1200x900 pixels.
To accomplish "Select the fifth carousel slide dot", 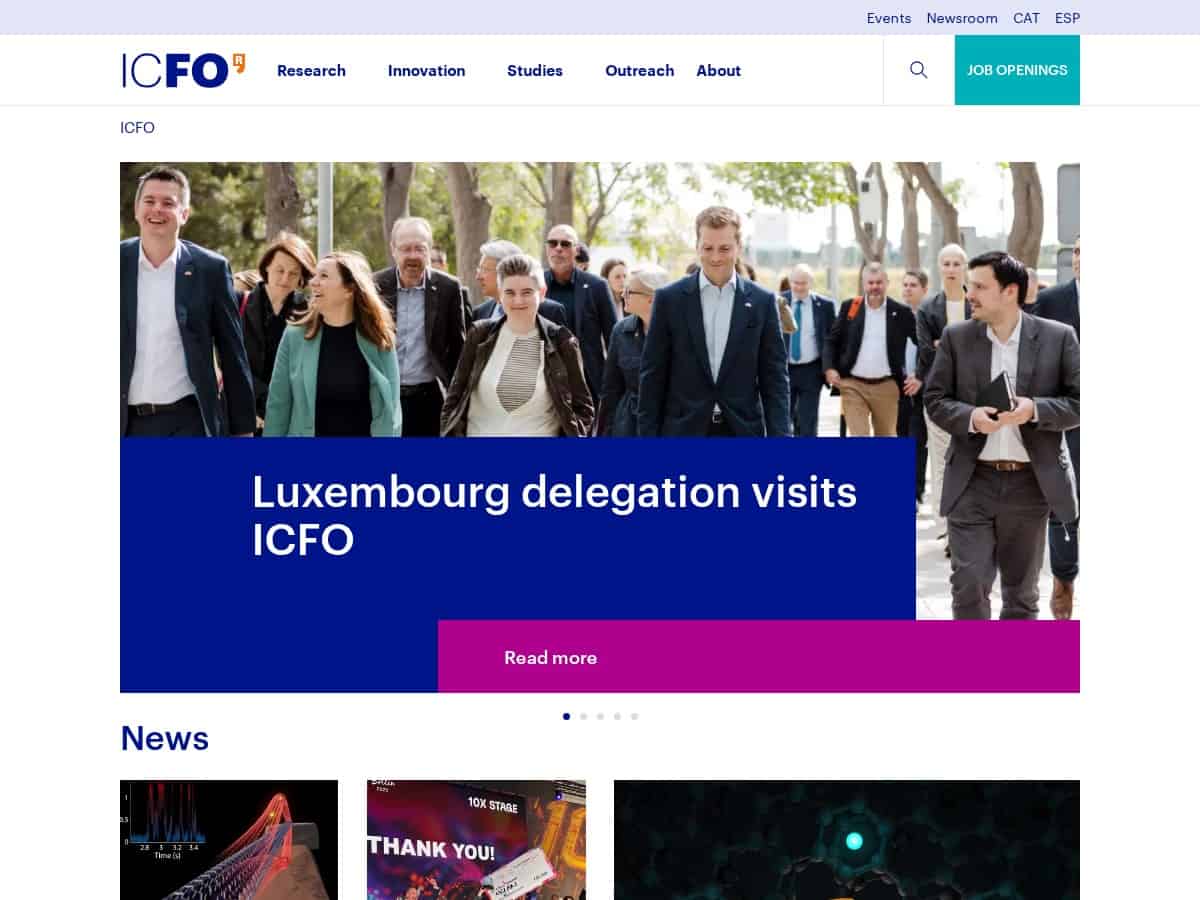I will click(x=634, y=716).
